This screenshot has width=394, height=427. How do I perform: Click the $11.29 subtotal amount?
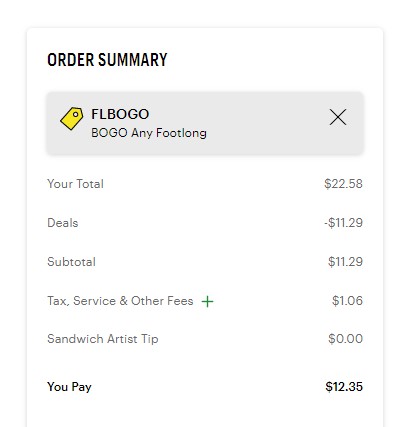345,262
